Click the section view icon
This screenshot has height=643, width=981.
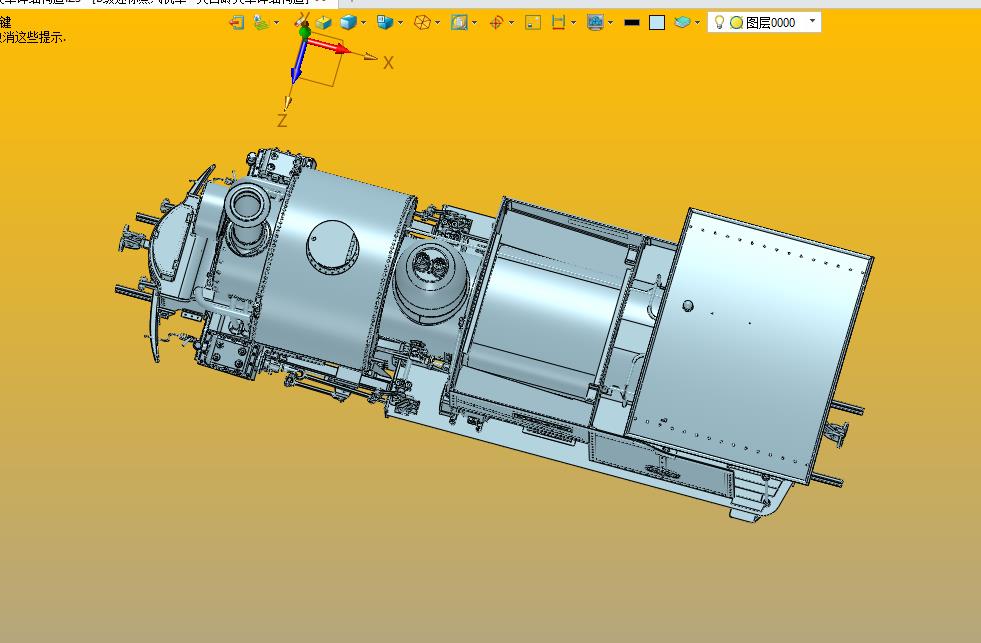459,23
